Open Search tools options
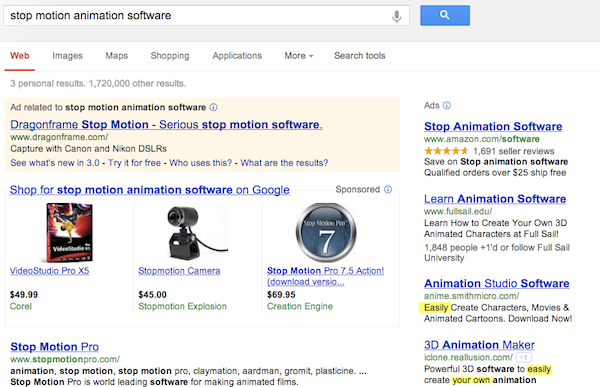 point(360,56)
